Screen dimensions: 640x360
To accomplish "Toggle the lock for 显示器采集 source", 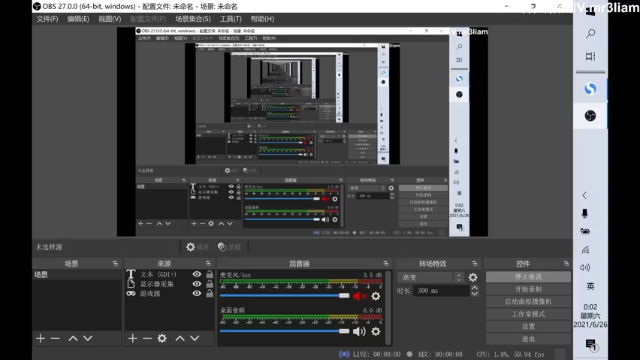I will tap(209, 284).
